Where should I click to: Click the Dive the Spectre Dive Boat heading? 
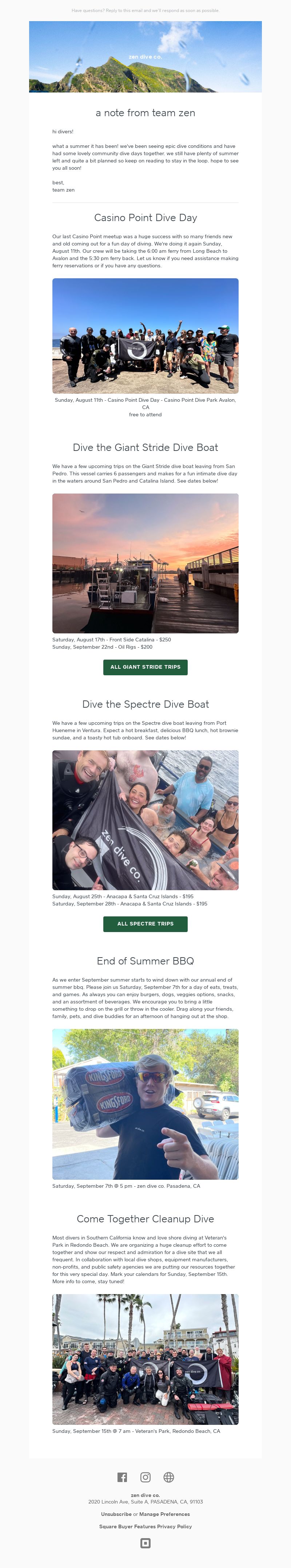(x=145, y=704)
